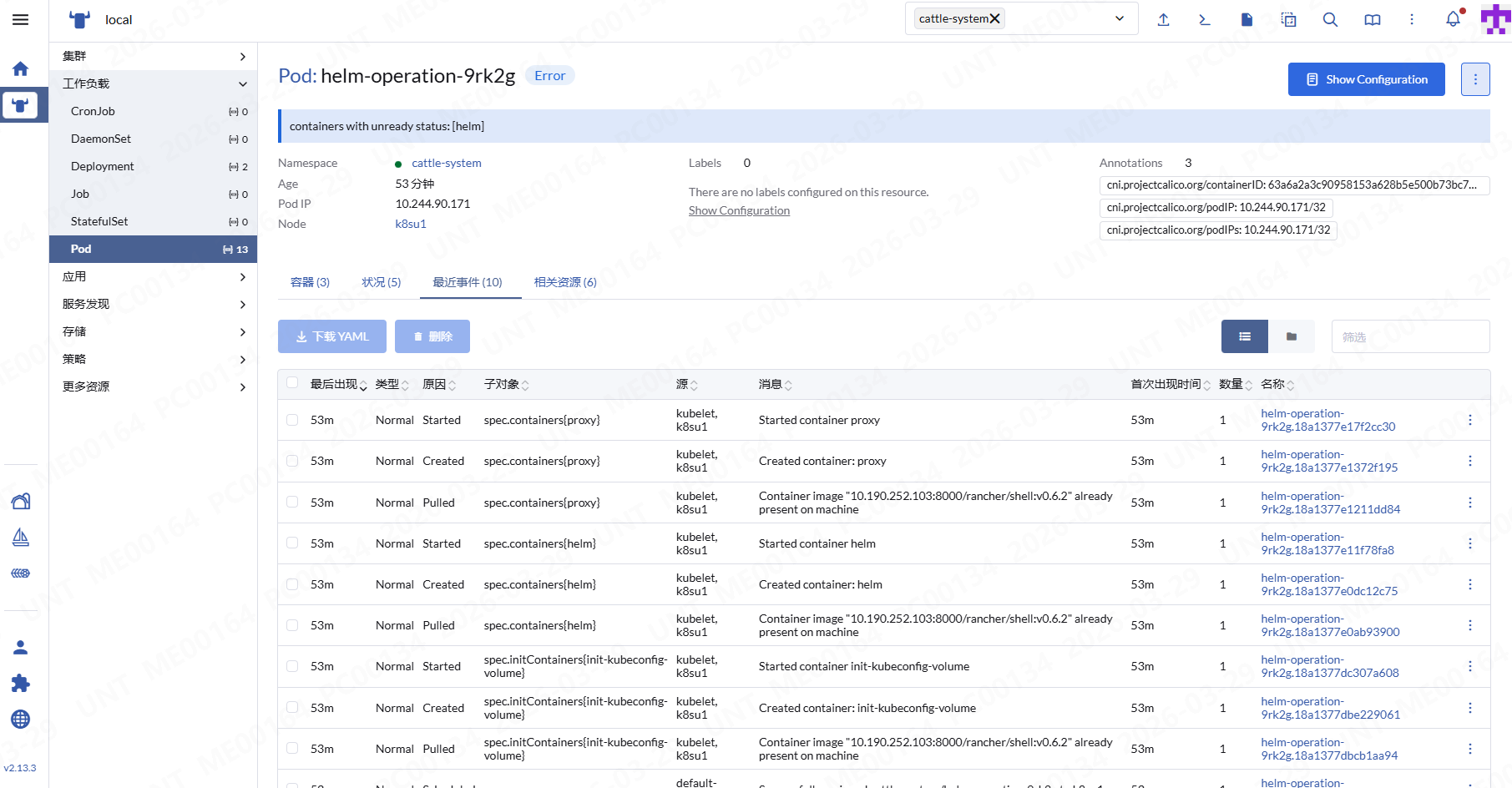Click the import YAML upload icon
Screen dimensions: 1512x788
coord(1163,20)
